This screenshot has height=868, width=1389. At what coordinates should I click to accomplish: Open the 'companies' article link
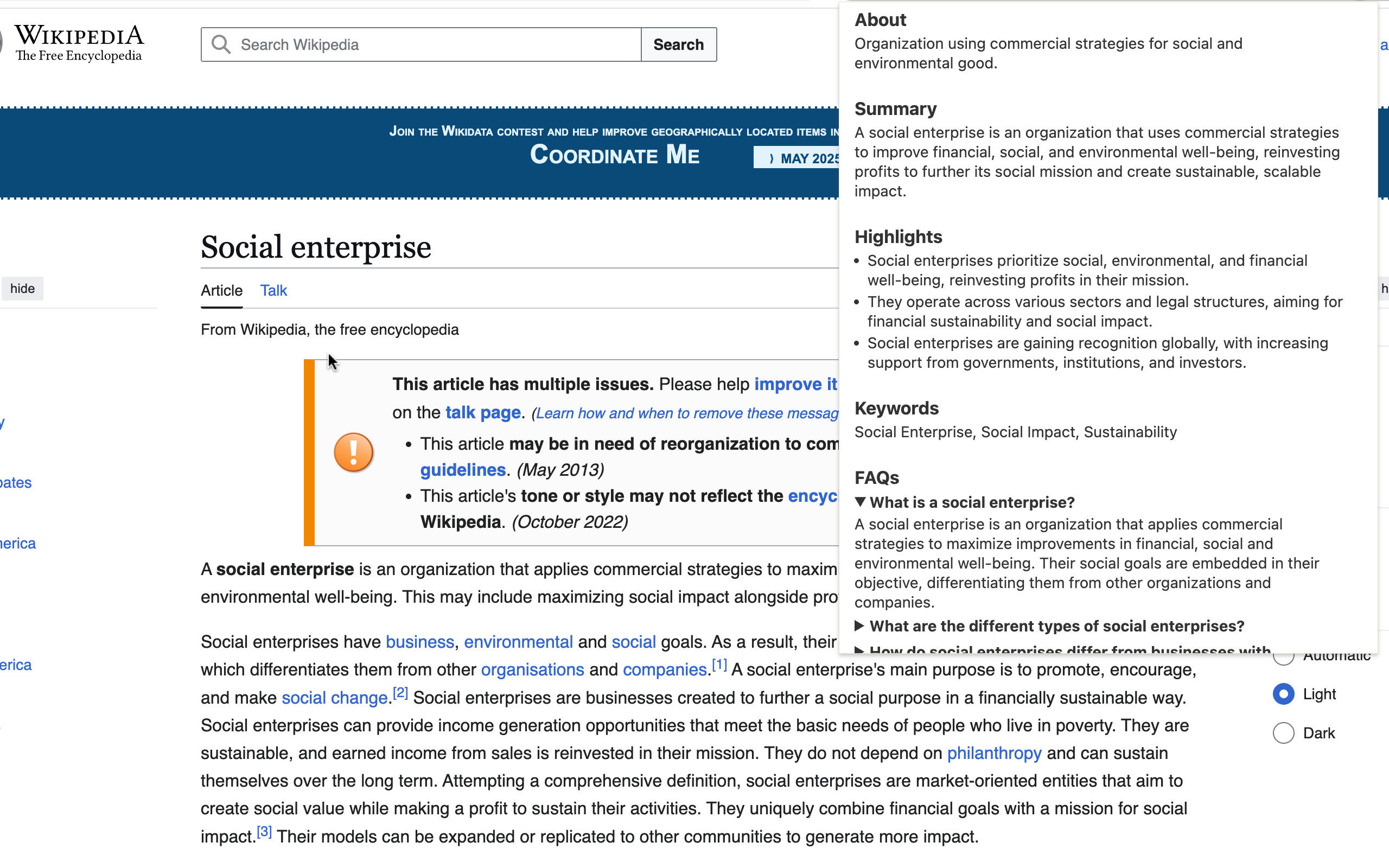tap(664, 669)
